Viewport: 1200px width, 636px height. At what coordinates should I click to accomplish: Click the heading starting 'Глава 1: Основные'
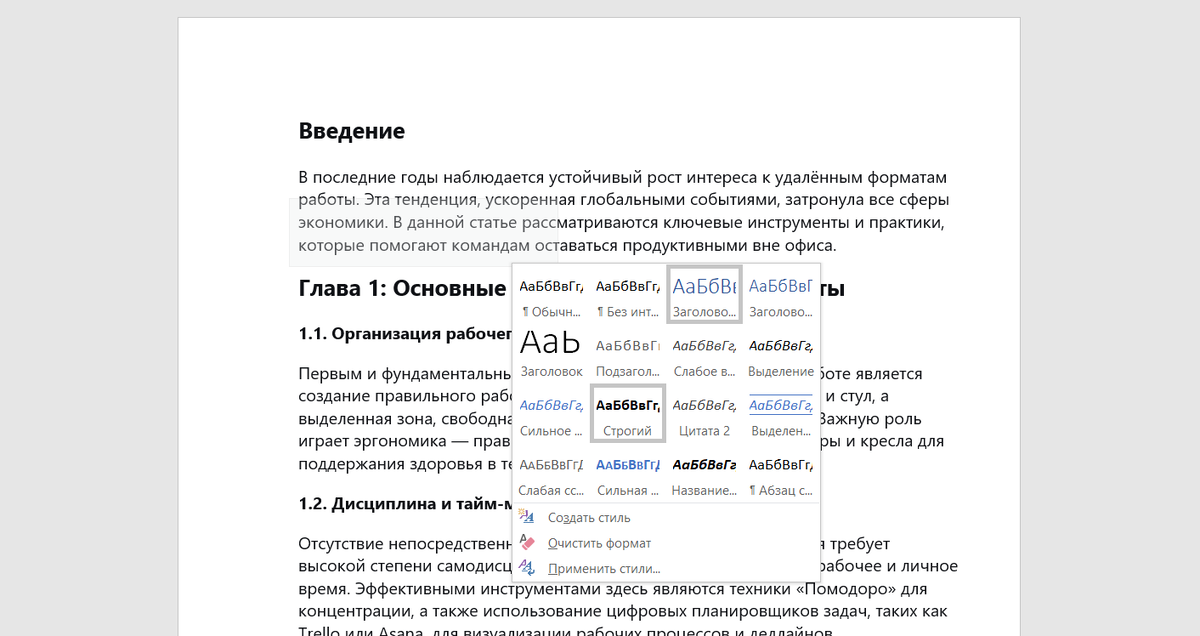point(402,289)
